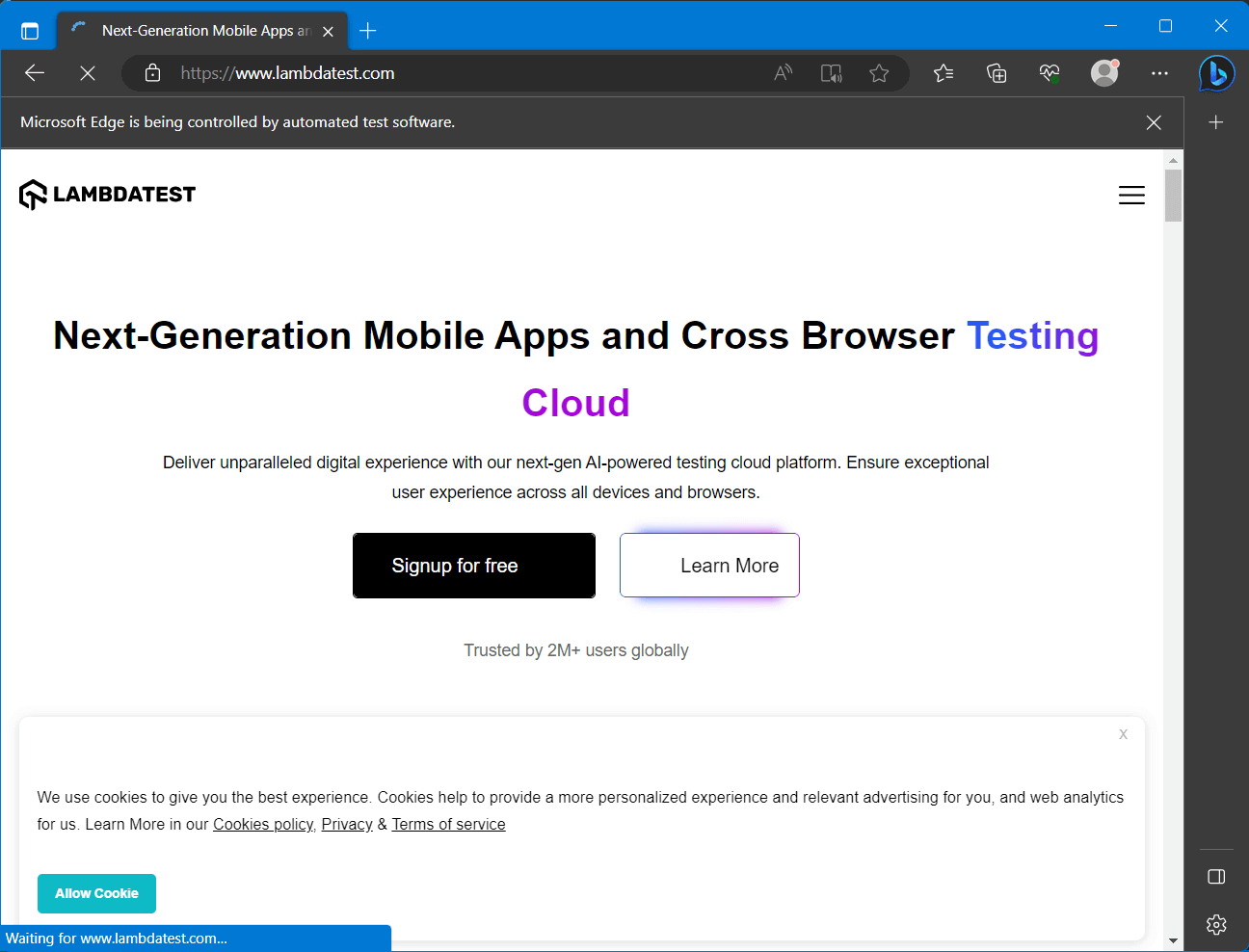Toggle the sidebar split screen panel

(x=1216, y=877)
